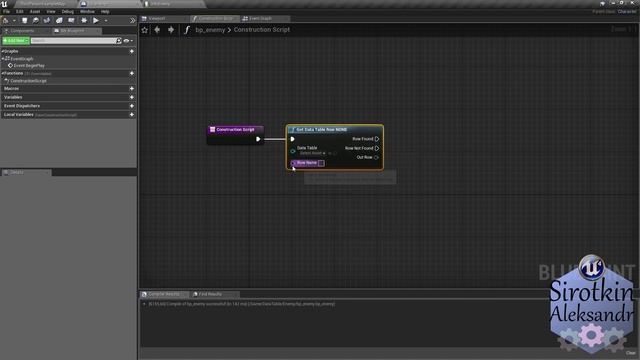Open Class Settings from the toolbar
640x360 pixels.
[x=59, y=20]
